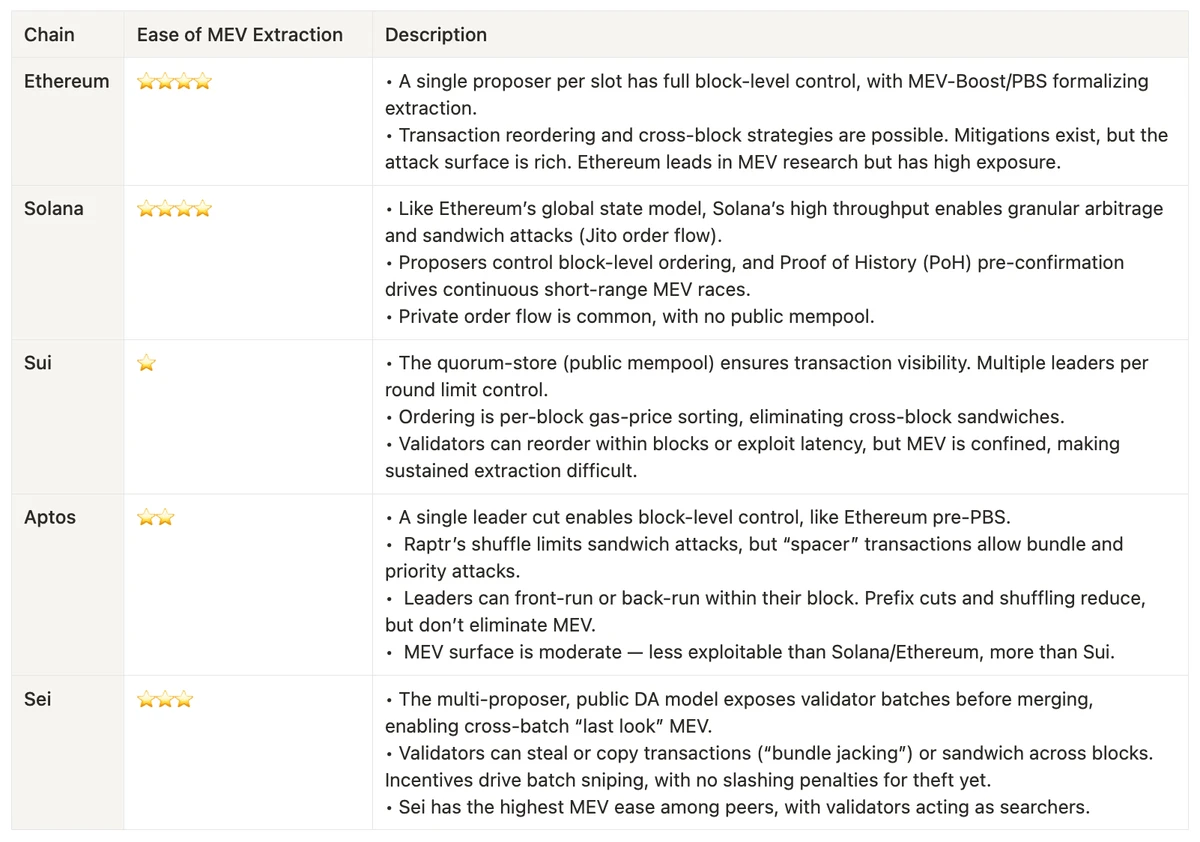
Task: Click the three-star rating in the Sei row
Action: coord(165,699)
